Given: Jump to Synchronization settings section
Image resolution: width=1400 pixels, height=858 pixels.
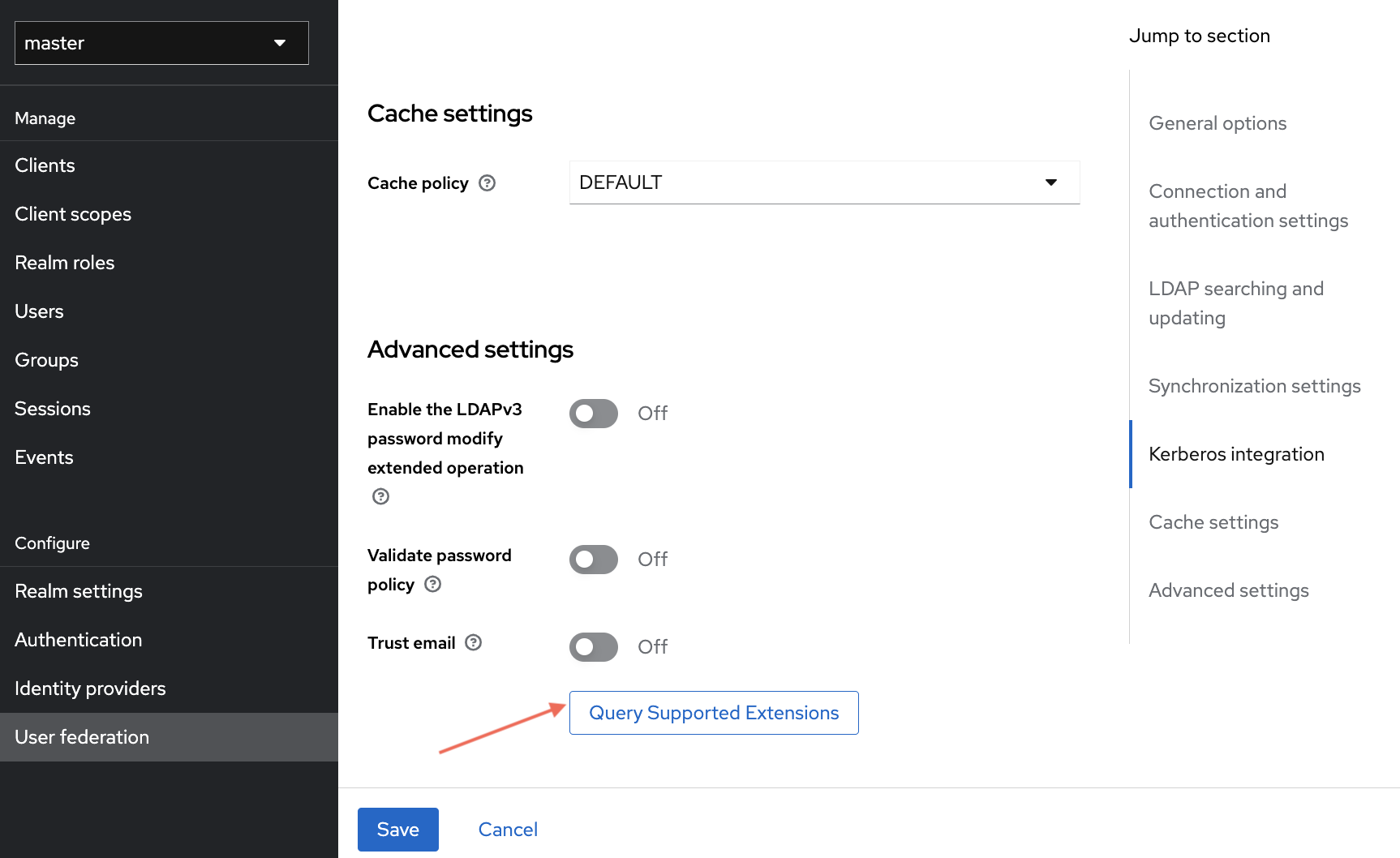Looking at the screenshot, I should pos(1254,386).
